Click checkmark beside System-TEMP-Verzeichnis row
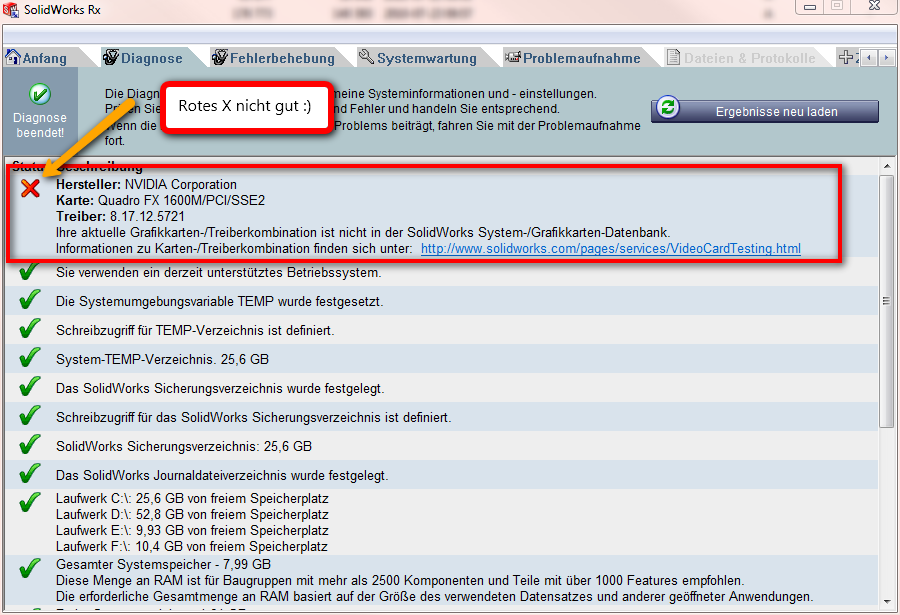The image size is (900, 615). click(30, 357)
